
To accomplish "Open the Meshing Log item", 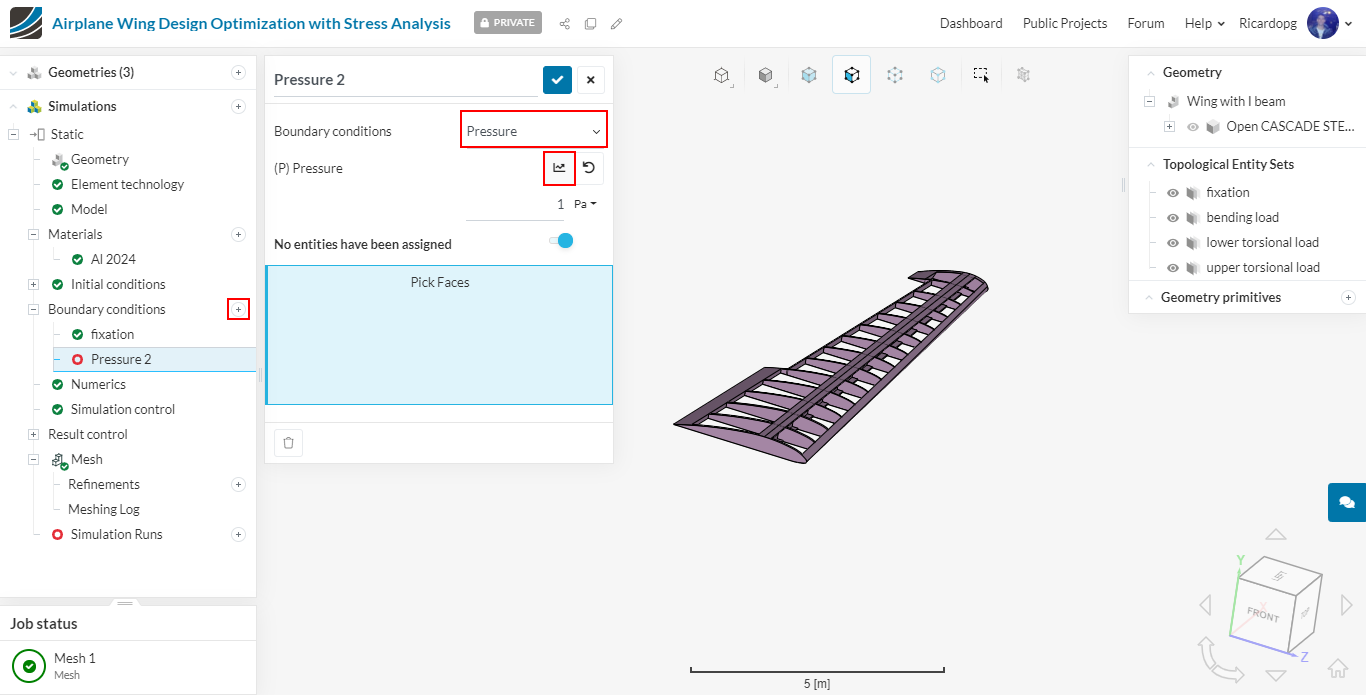I will click(104, 509).
